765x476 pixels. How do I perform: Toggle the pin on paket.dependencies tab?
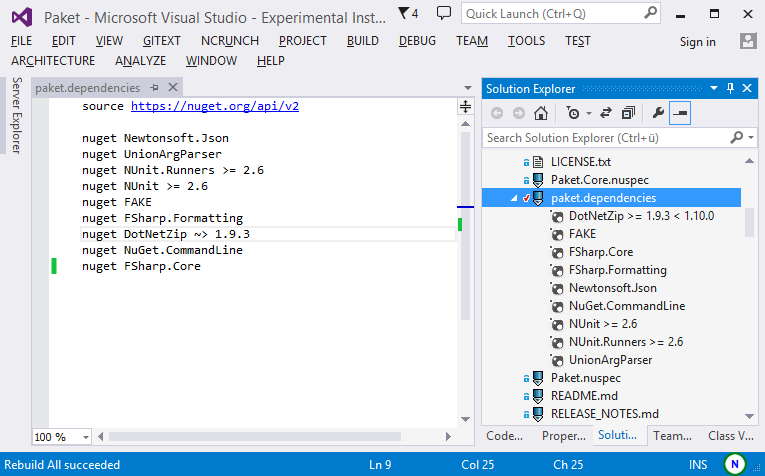(154, 88)
